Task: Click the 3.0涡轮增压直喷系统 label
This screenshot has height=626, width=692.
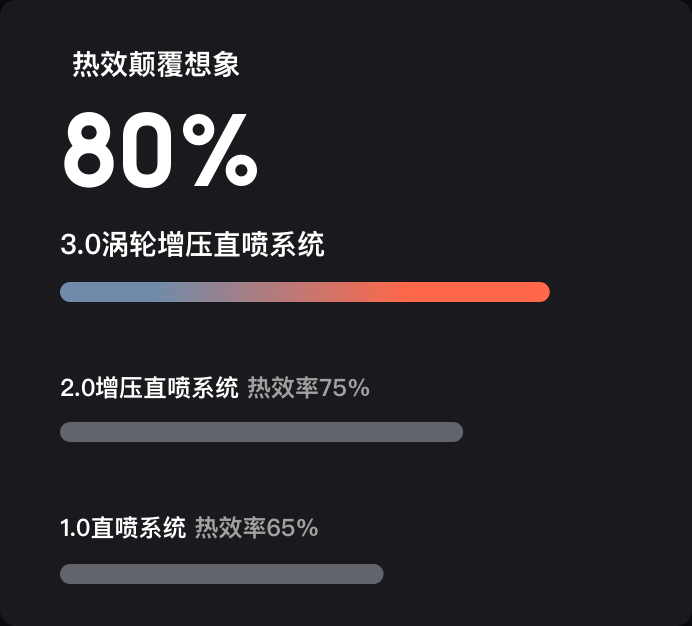Action: 192,244
